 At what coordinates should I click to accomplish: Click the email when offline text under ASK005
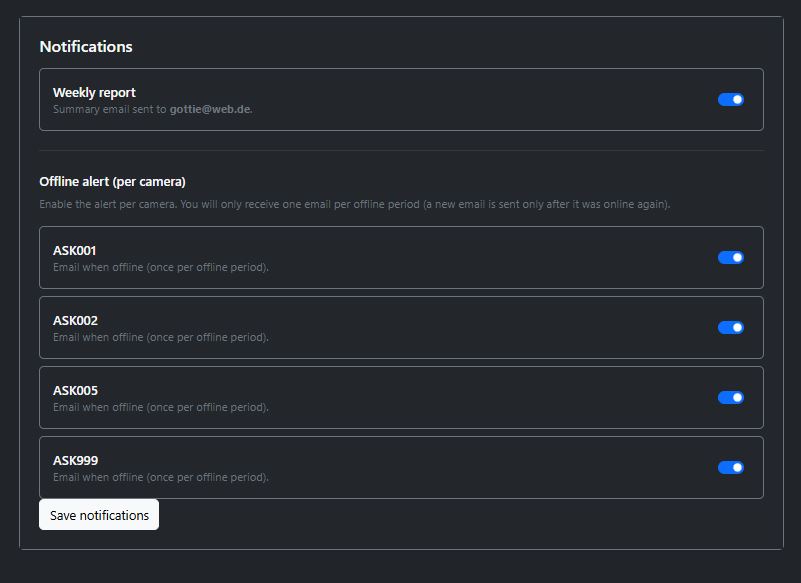(x=159, y=407)
